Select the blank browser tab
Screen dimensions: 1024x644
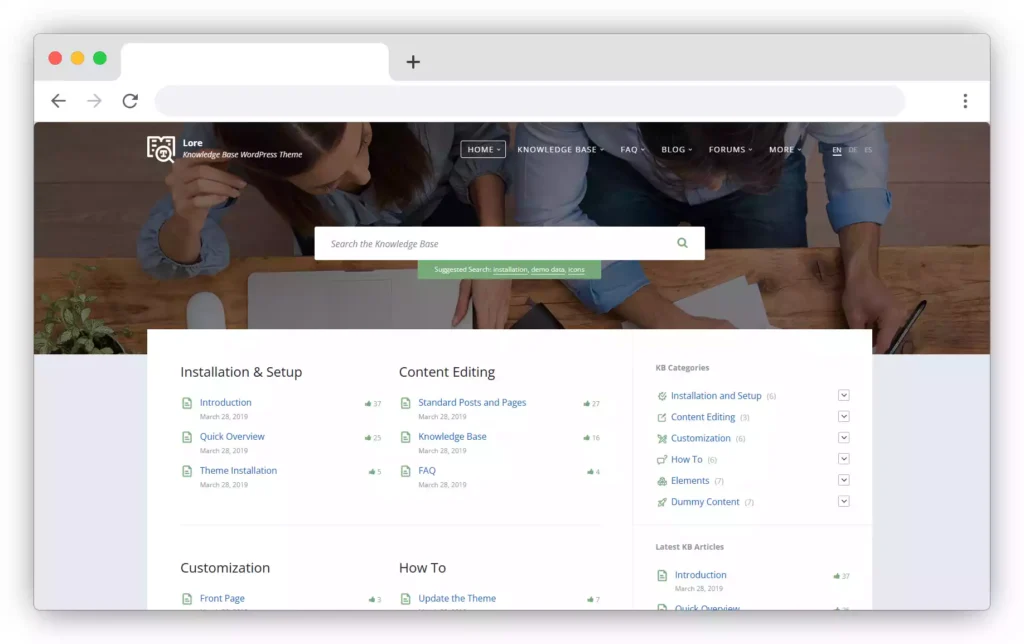(x=255, y=62)
